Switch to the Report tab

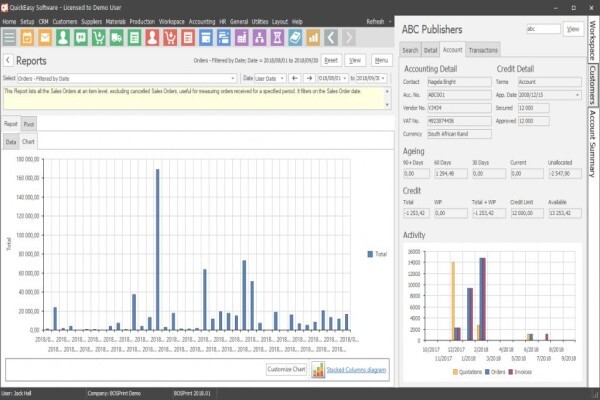tap(11, 124)
